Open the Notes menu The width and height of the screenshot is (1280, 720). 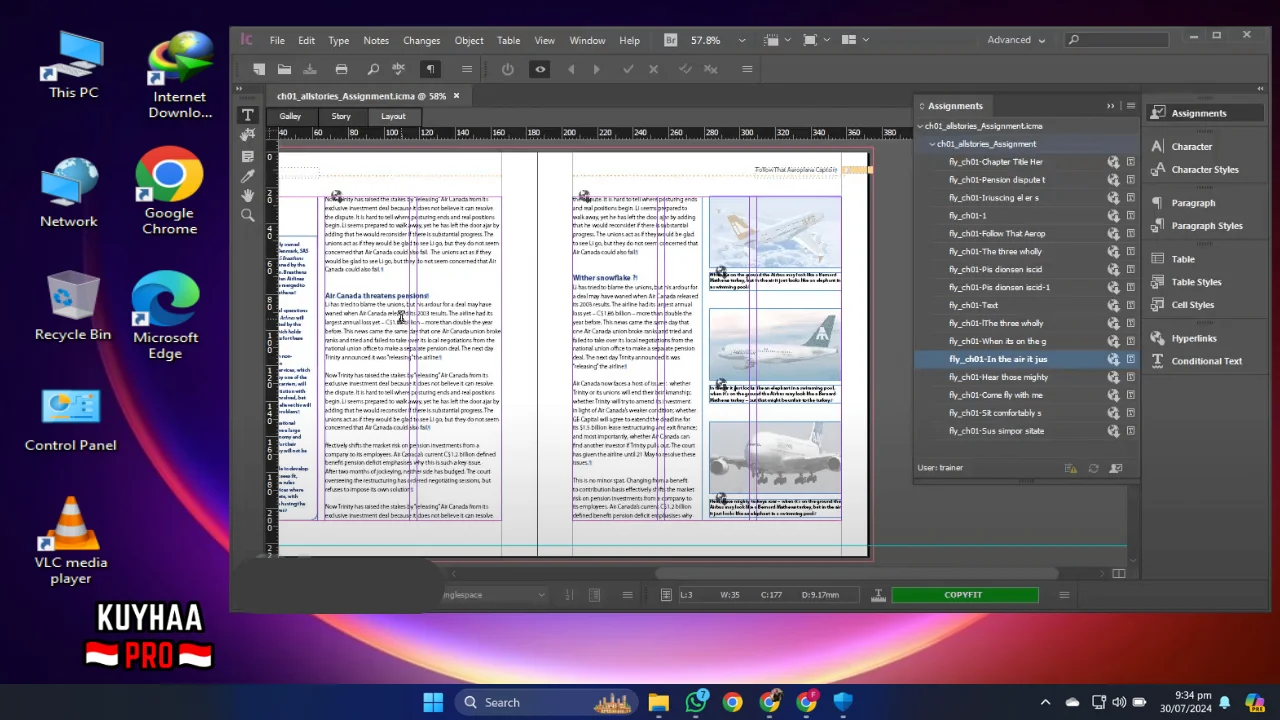376,40
